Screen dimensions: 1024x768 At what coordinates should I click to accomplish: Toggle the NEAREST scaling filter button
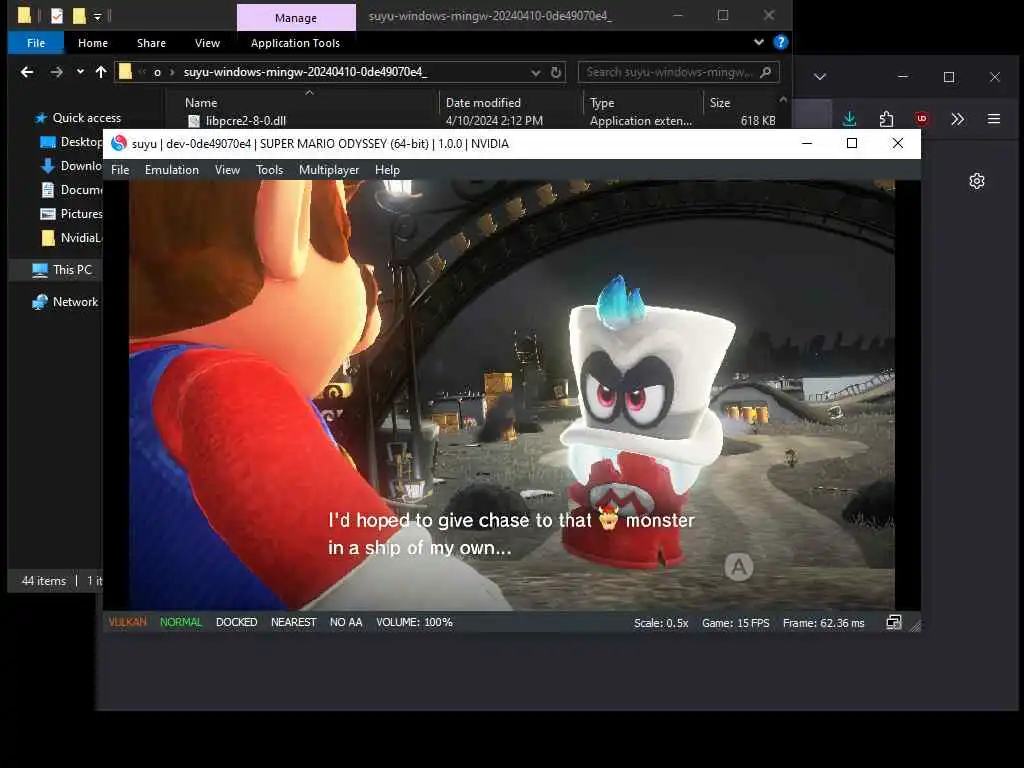click(x=293, y=622)
